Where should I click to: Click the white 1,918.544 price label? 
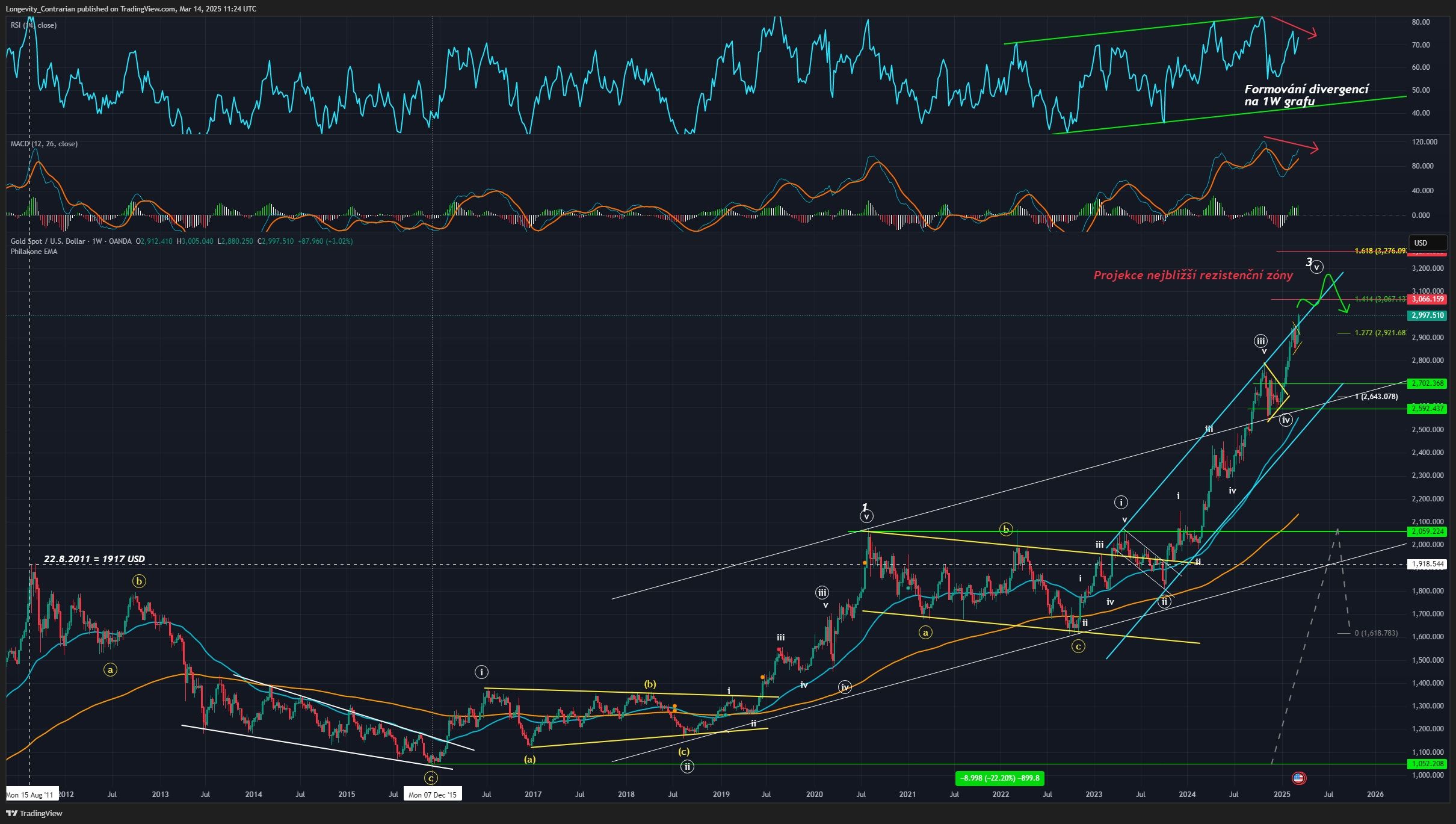[1427, 564]
